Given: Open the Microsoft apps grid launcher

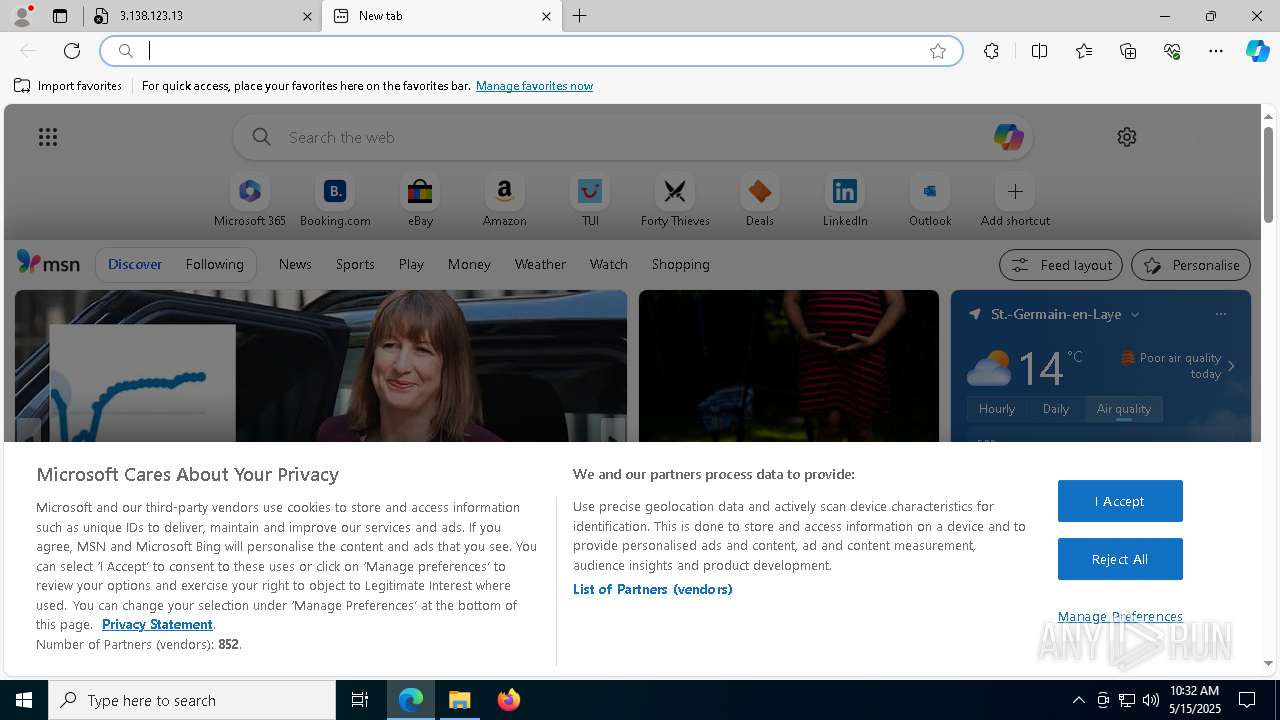Looking at the screenshot, I should [x=48, y=137].
